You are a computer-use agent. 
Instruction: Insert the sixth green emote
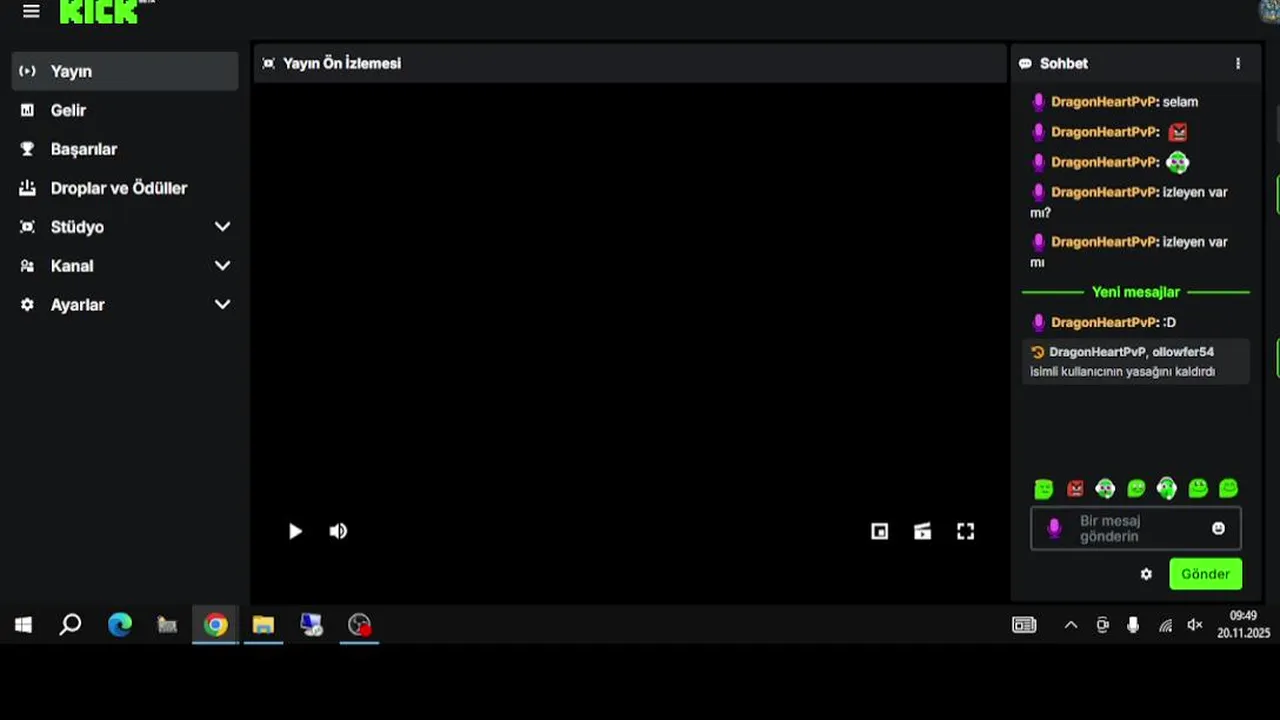coord(1198,488)
